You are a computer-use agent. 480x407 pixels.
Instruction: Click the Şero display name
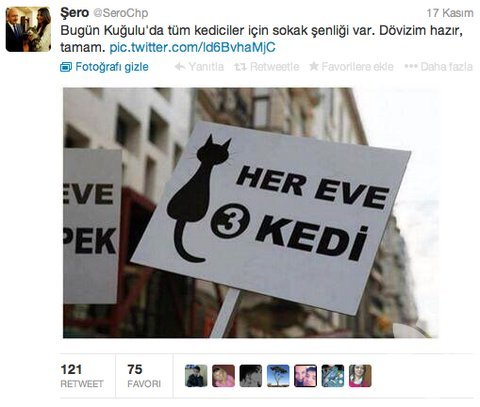(74, 13)
